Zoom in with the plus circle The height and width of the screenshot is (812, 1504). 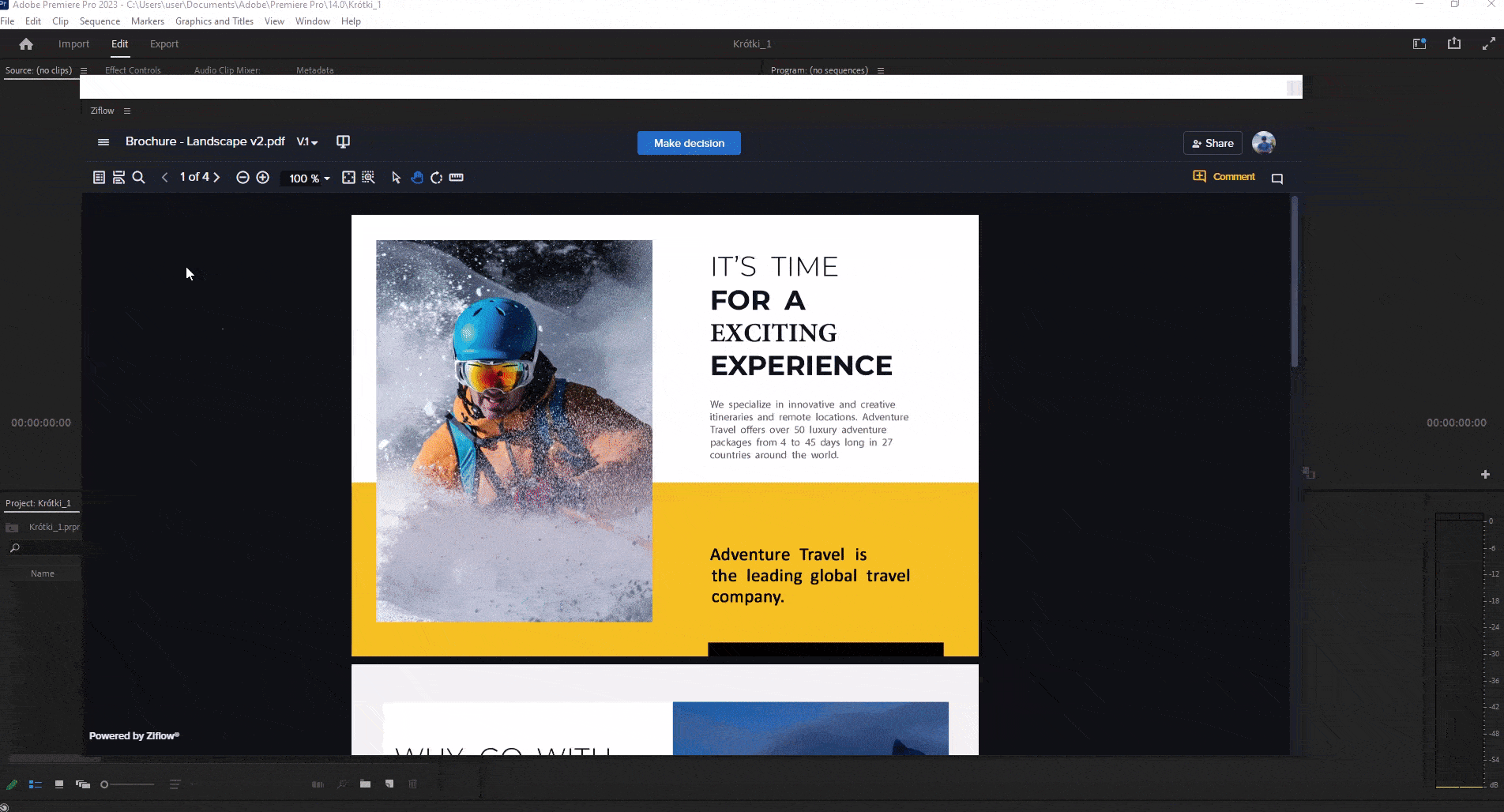click(263, 178)
